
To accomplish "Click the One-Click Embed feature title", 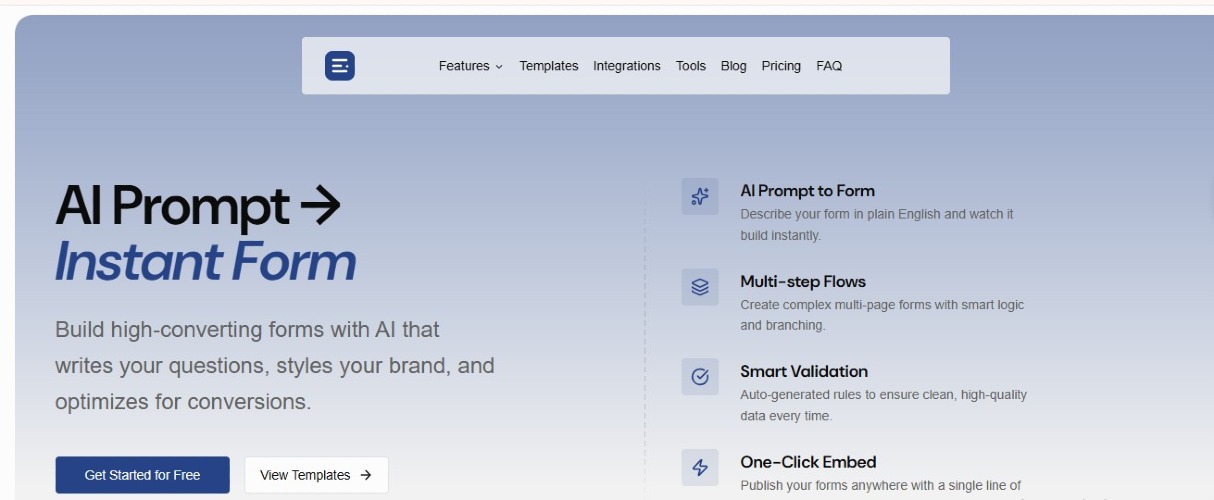I will click(x=808, y=462).
